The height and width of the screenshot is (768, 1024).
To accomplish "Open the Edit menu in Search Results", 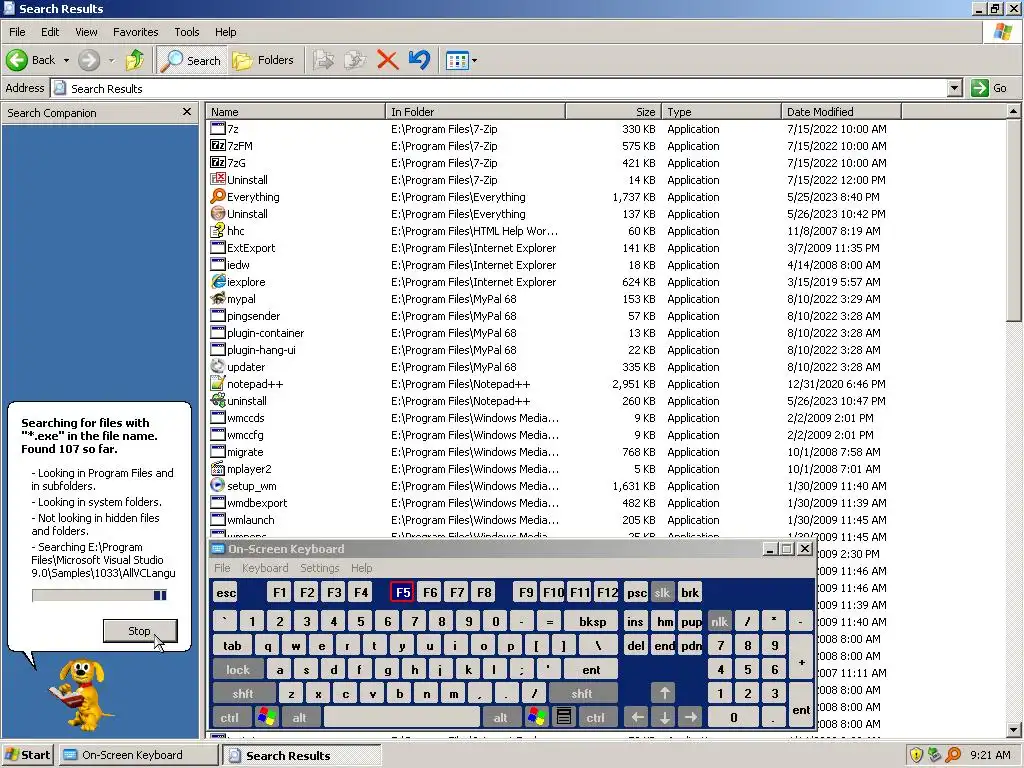I will [50, 32].
